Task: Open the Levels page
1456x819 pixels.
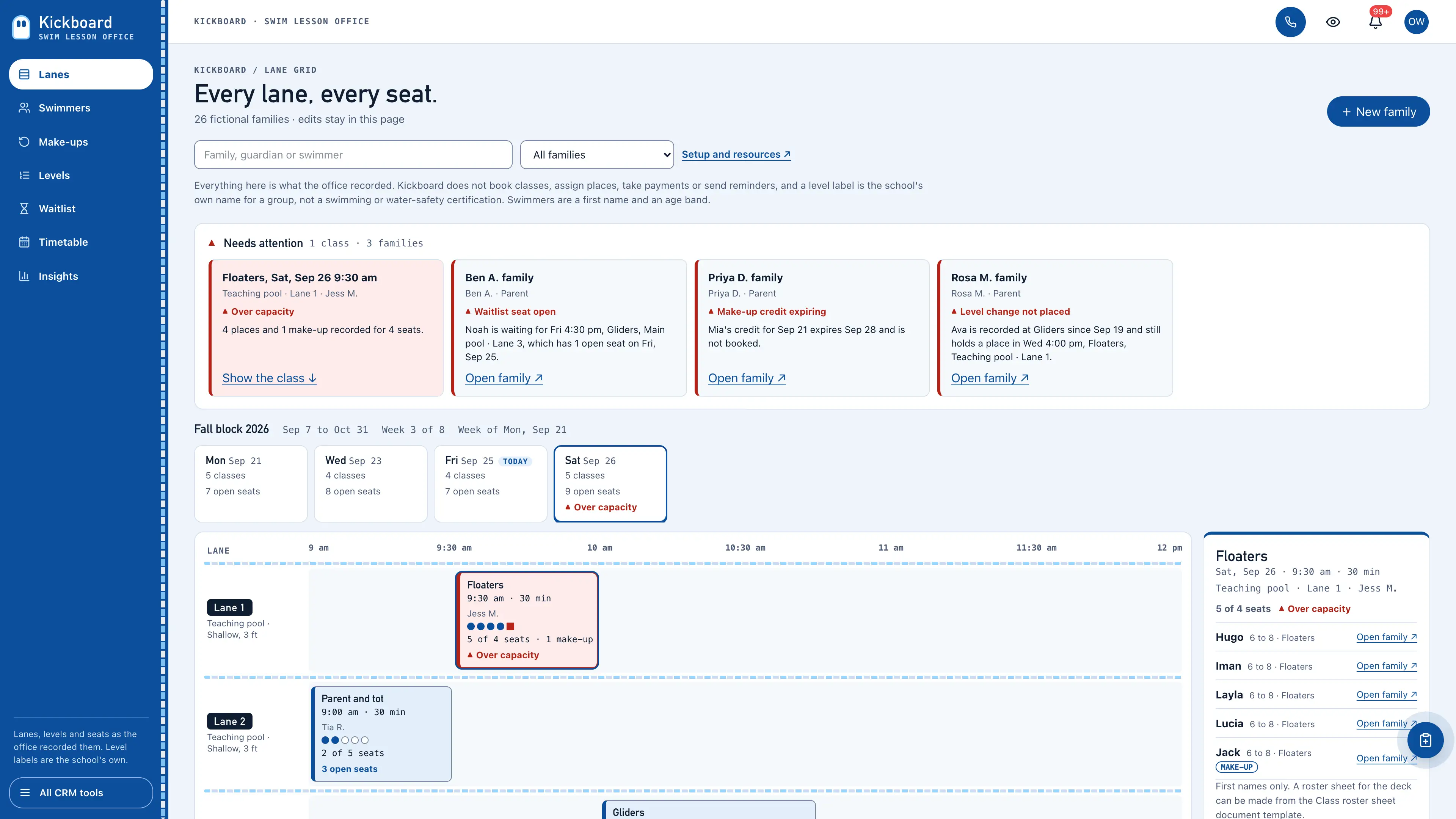Action: click(81, 175)
